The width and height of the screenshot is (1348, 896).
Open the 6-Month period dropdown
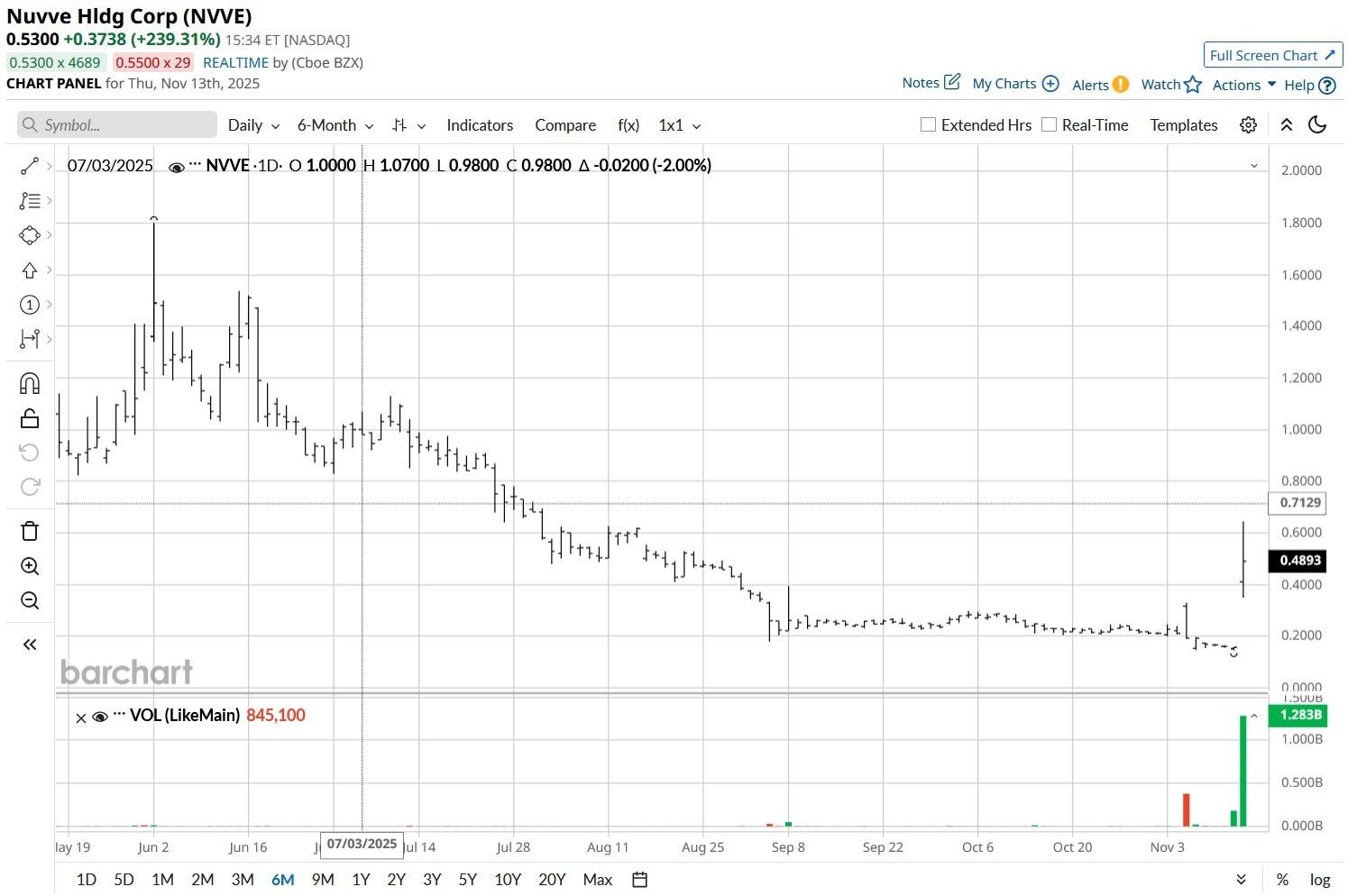coord(335,125)
